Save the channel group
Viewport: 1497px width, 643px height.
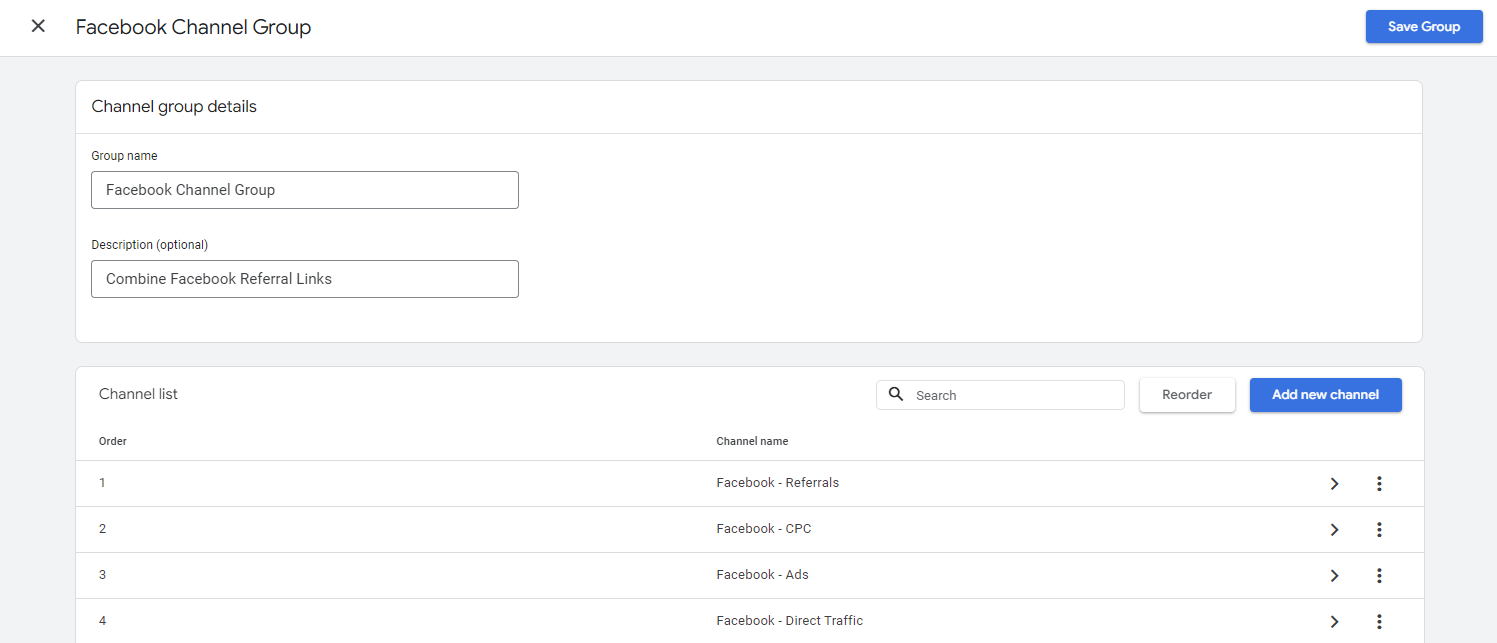point(1424,26)
